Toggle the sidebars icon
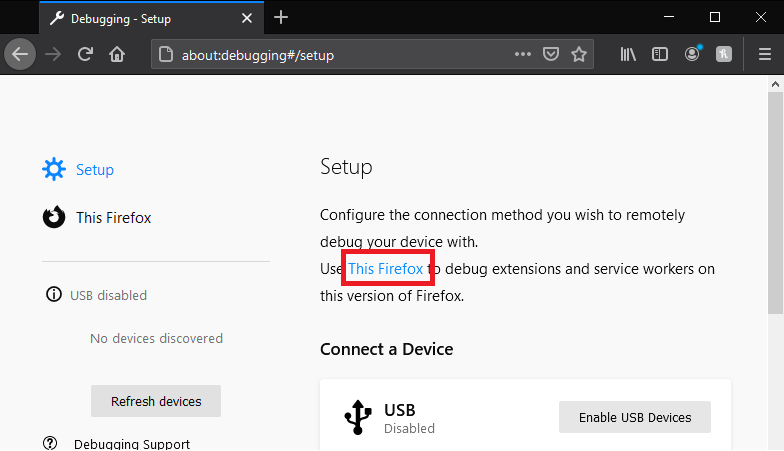This screenshot has height=451, width=784. tap(659, 54)
